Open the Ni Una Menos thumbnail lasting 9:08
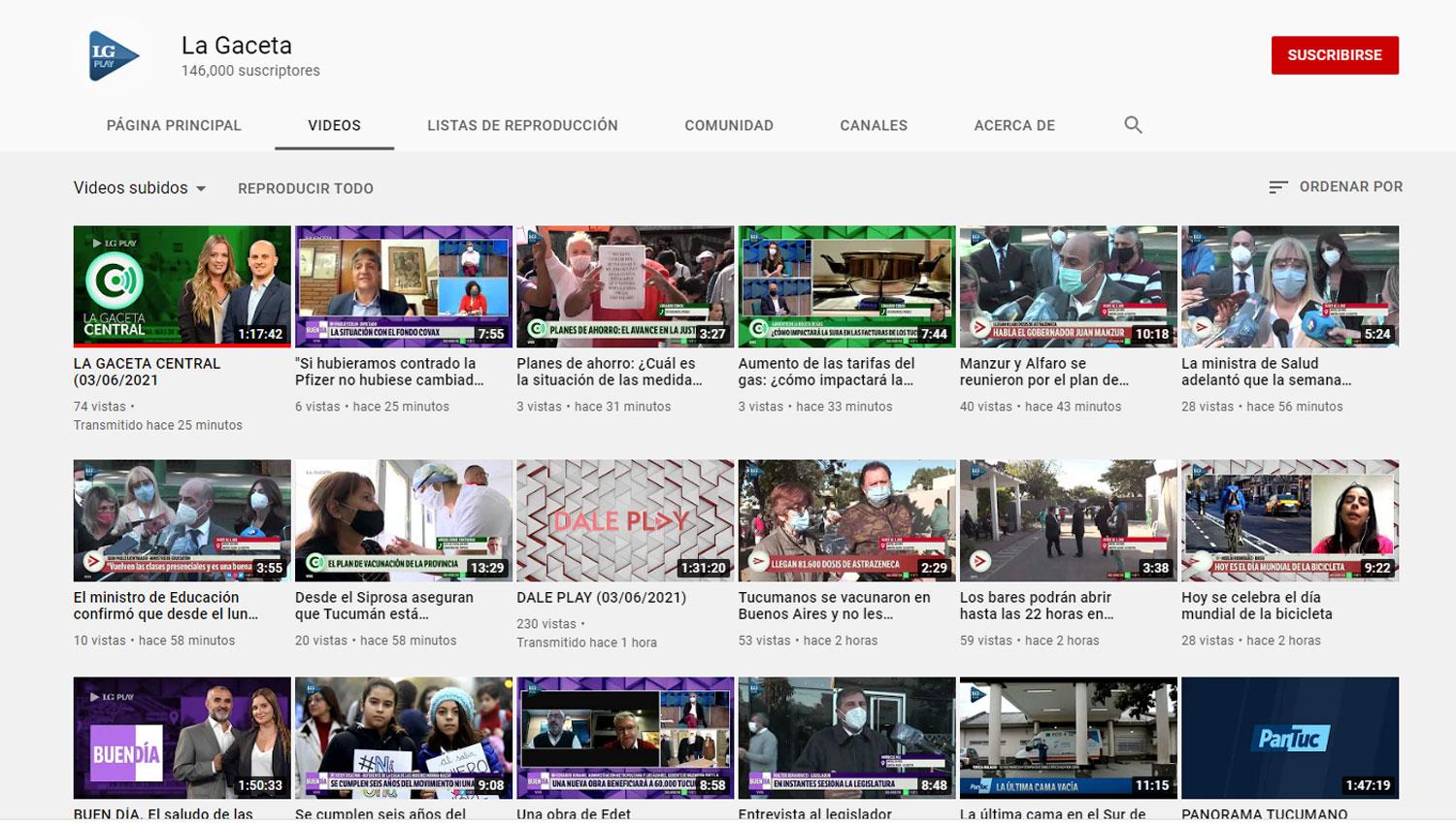The width and height of the screenshot is (1456, 825). 404,738
